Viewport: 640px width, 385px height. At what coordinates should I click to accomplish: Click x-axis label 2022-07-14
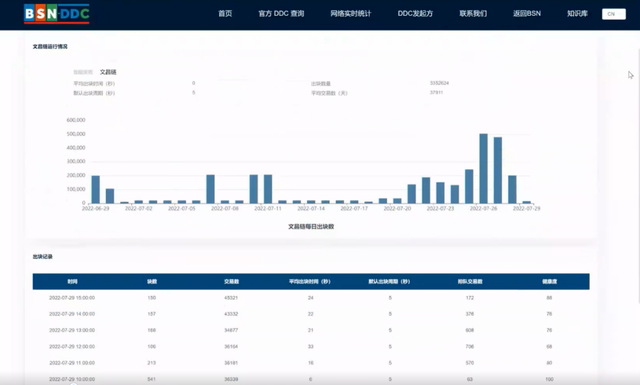311,208
